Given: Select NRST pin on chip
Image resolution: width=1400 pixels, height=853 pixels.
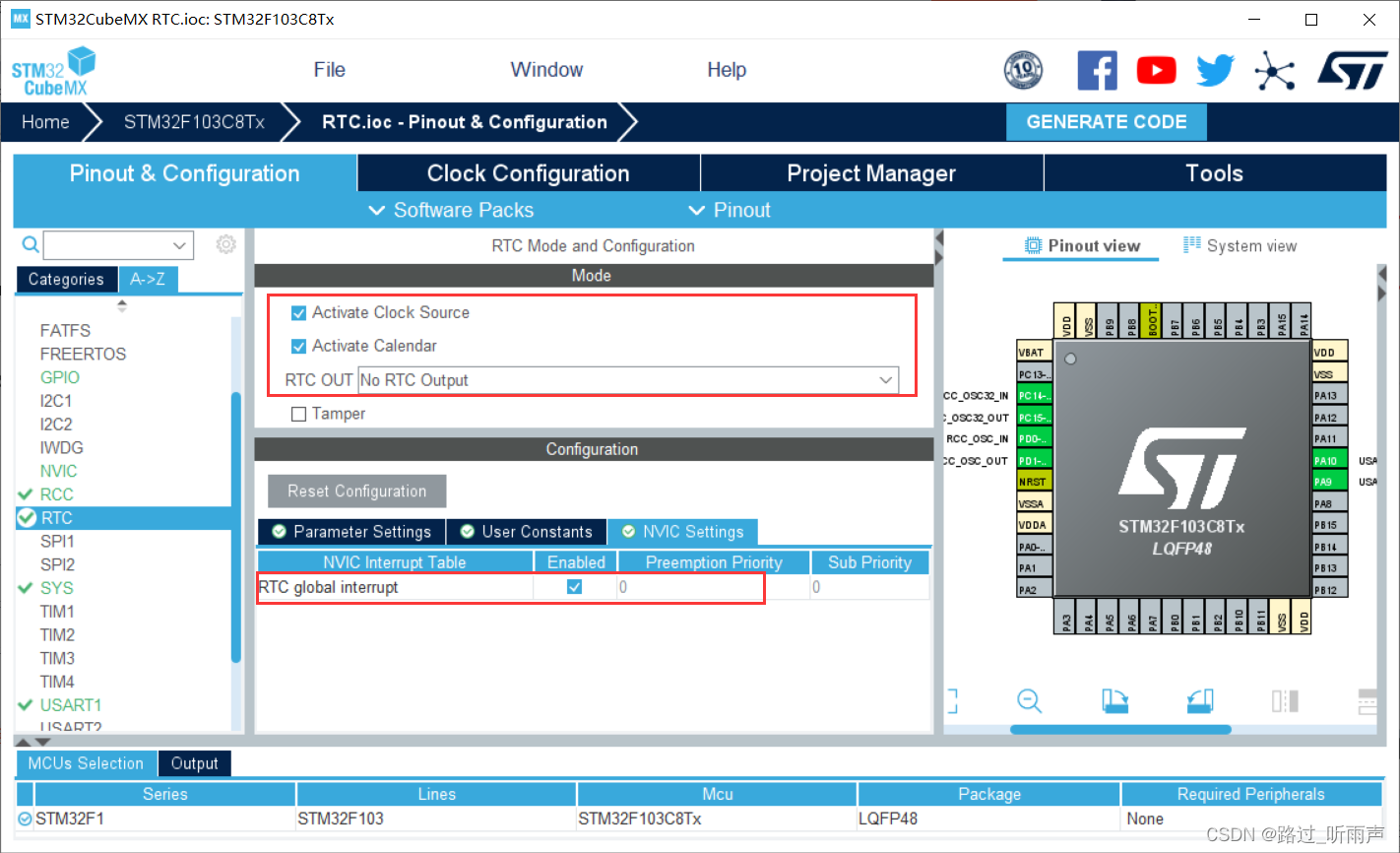Looking at the screenshot, I should (1034, 482).
